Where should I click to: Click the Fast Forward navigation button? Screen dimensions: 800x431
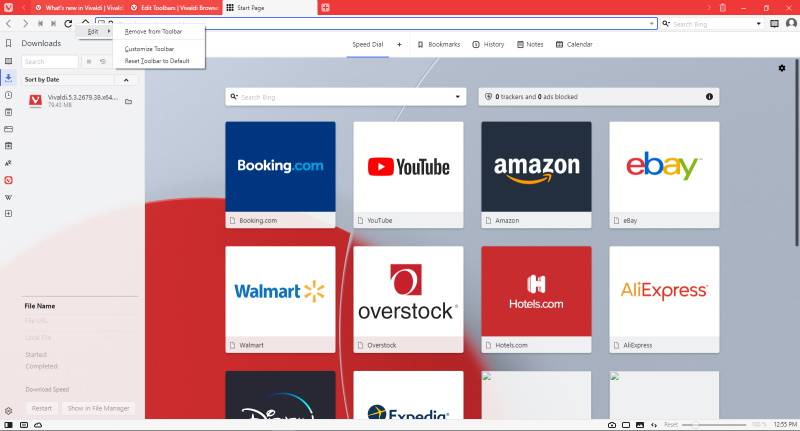54,23
